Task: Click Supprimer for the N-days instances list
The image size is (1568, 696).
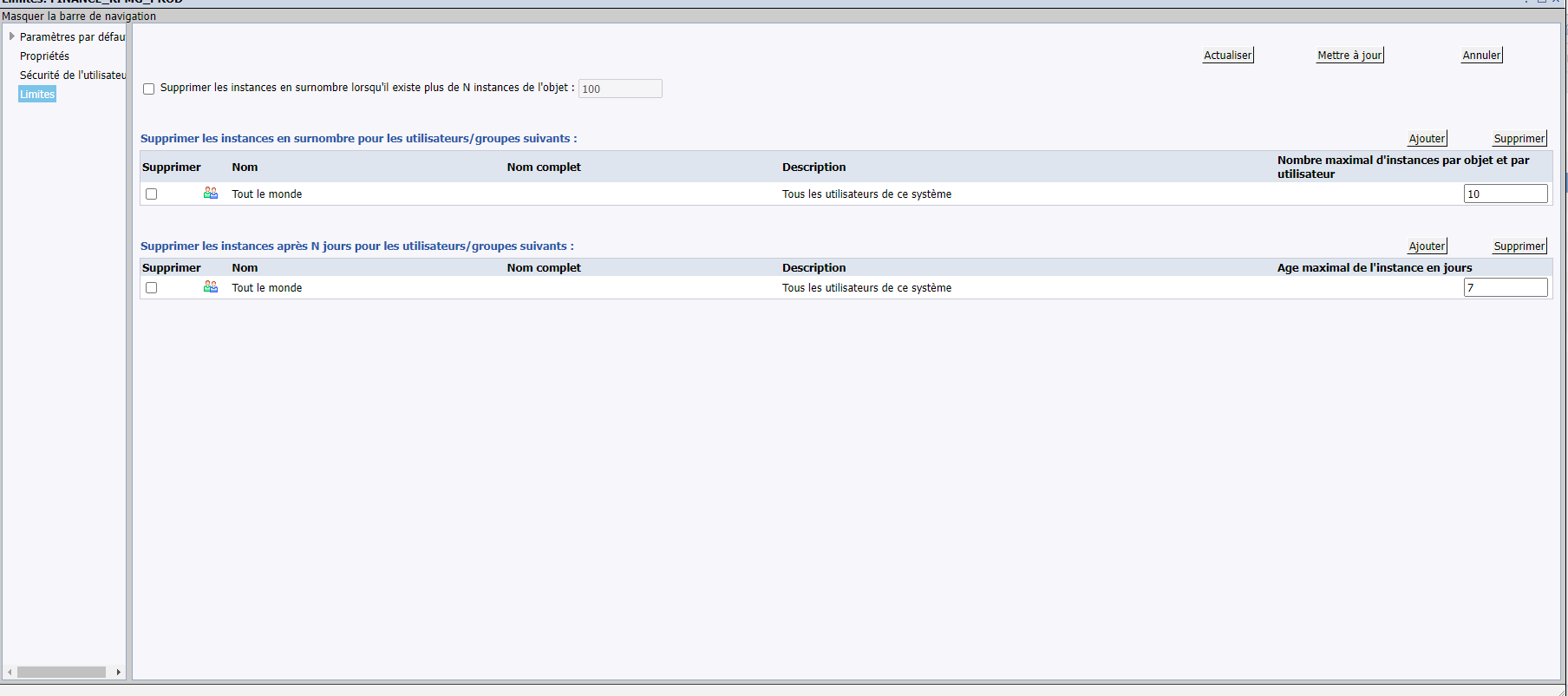Action: click(1519, 246)
